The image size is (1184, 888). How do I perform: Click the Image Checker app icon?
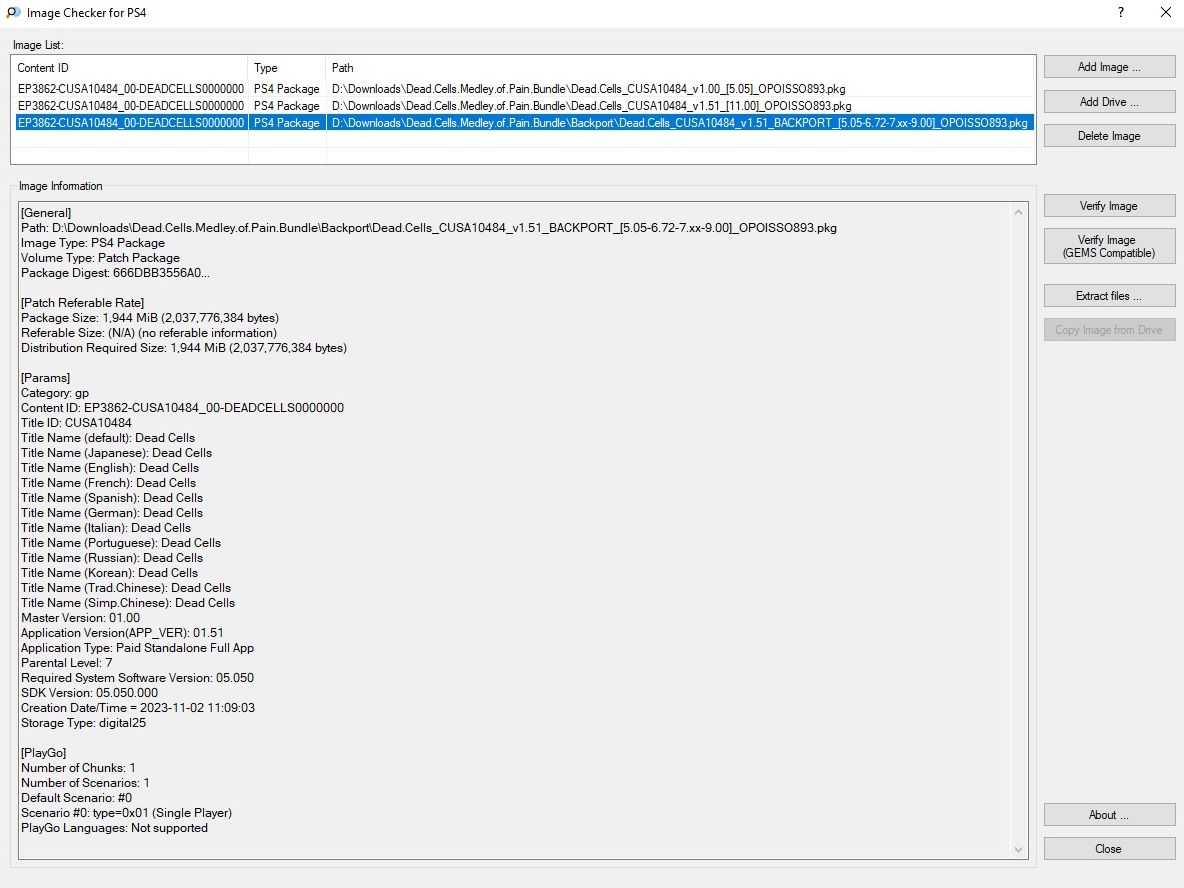pyautogui.click(x=13, y=13)
